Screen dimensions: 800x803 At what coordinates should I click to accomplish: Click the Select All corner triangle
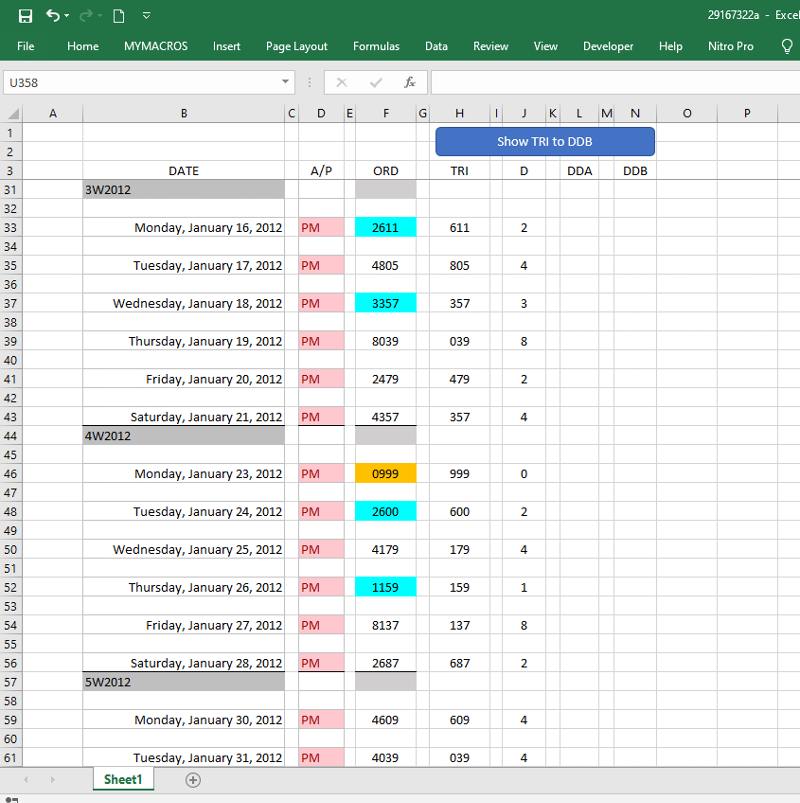pos(11,114)
